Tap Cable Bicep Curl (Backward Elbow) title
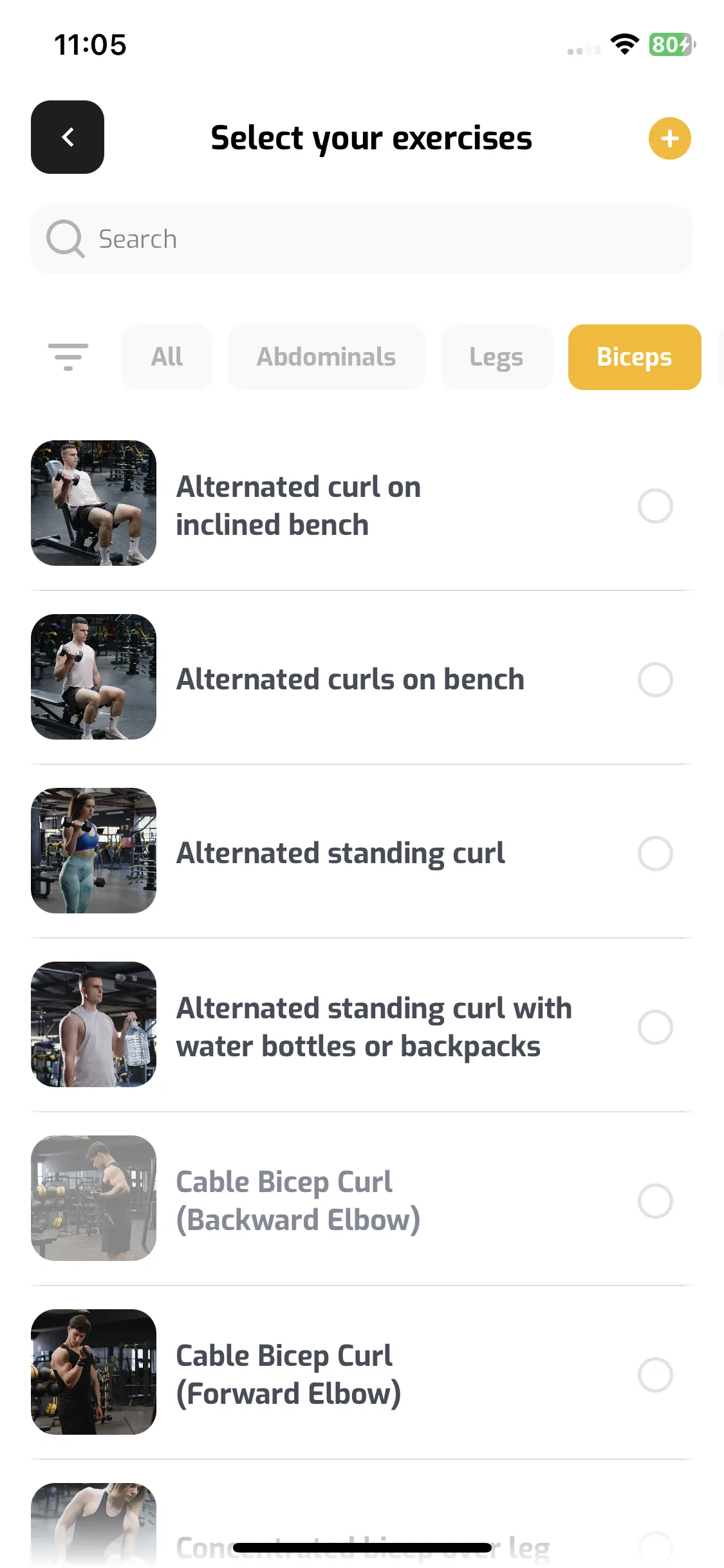The width and height of the screenshot is (724, 1568). [x=298, y=1201]
